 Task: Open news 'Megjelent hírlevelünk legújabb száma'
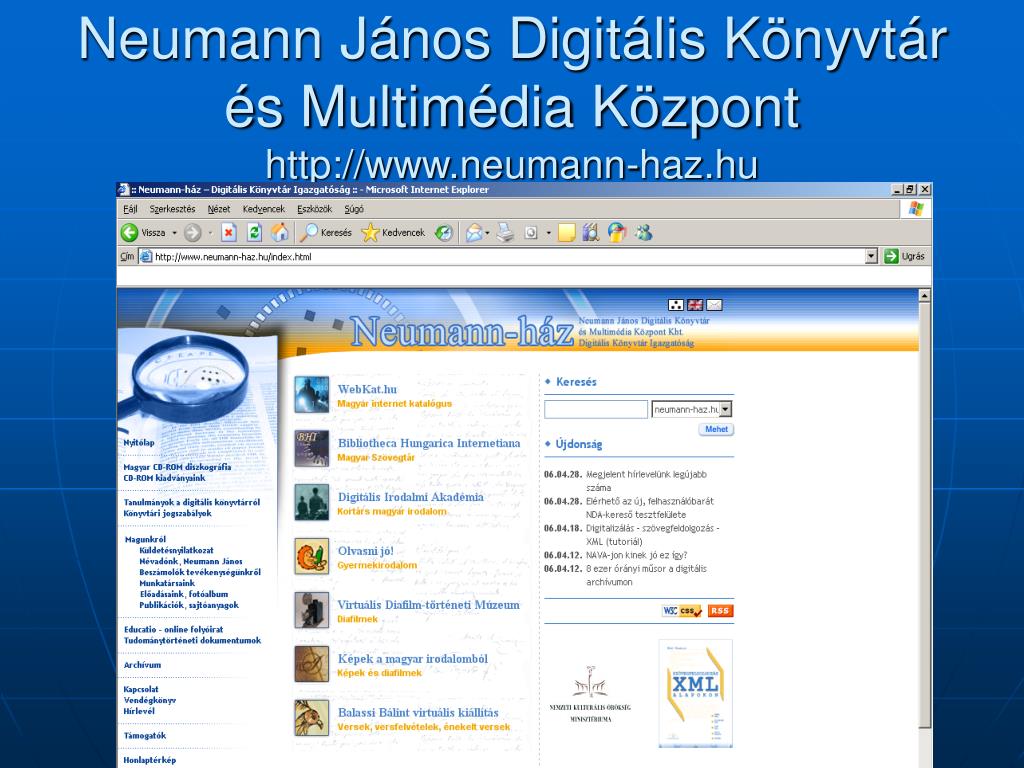(646, 481)
